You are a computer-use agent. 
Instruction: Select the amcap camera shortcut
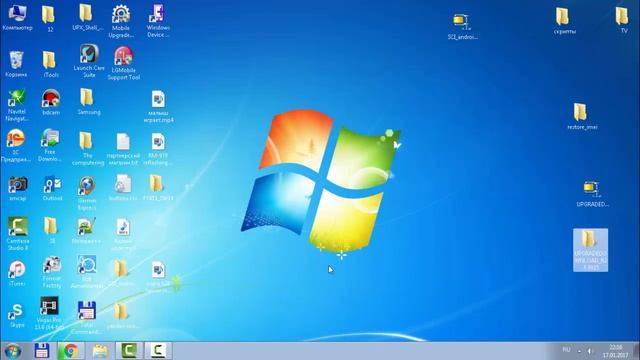point(18,189)
